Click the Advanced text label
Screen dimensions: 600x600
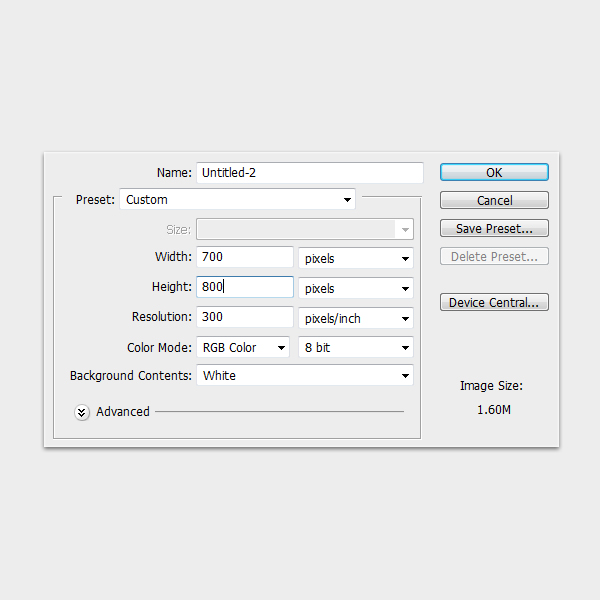[x=123, y=412]
